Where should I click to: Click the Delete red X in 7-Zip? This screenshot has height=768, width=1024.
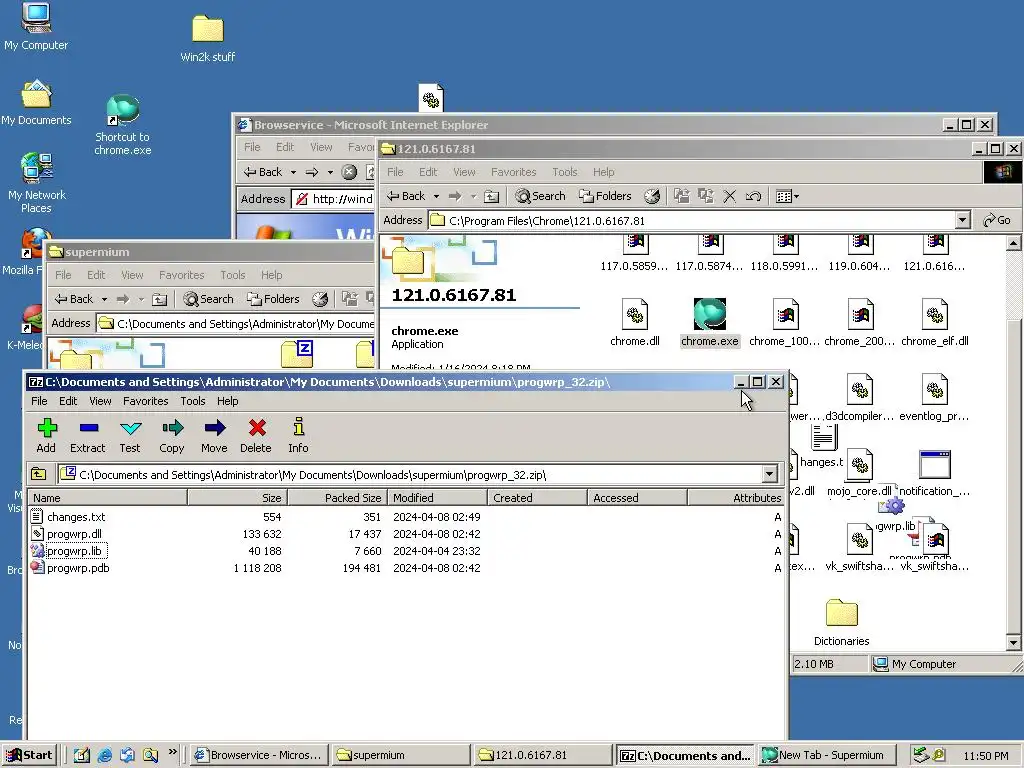[x=256, y=435]
